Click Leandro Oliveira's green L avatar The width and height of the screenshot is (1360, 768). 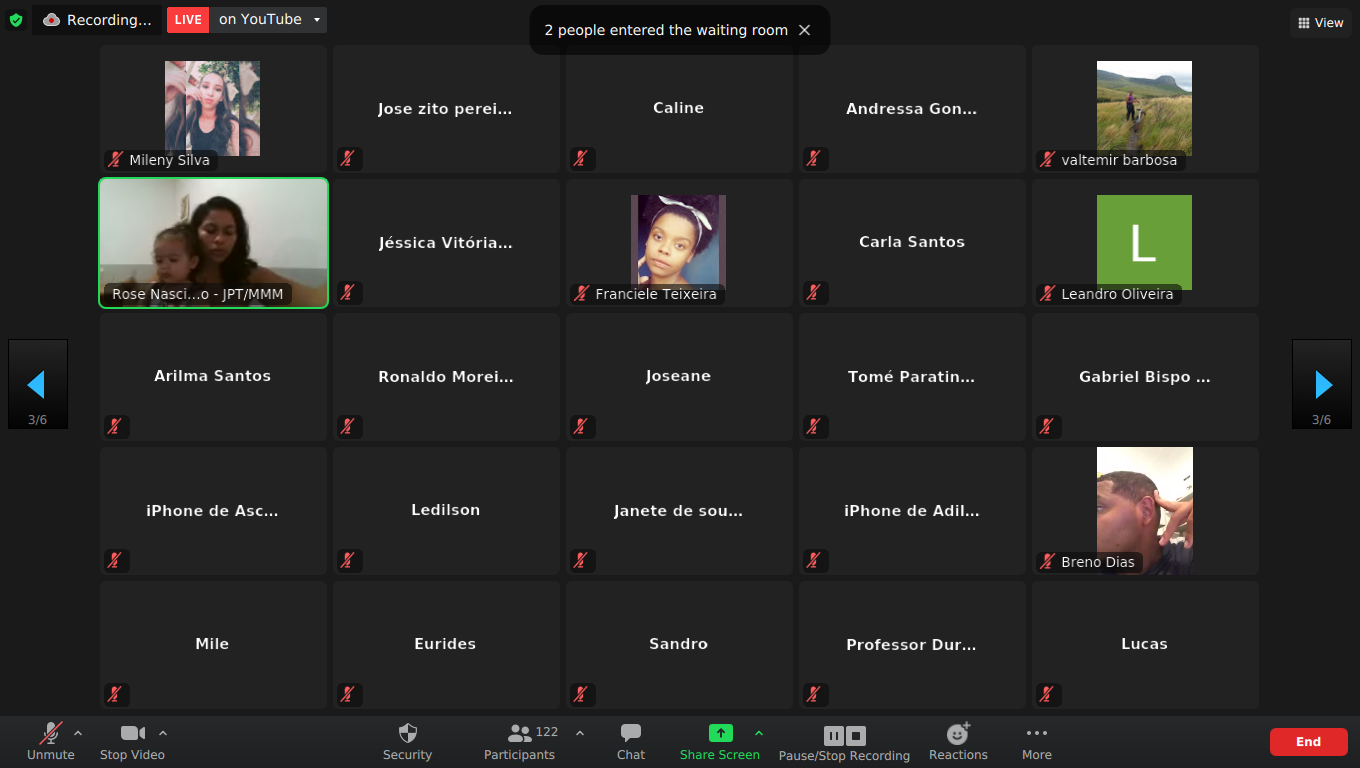(x=1144, y=242)
